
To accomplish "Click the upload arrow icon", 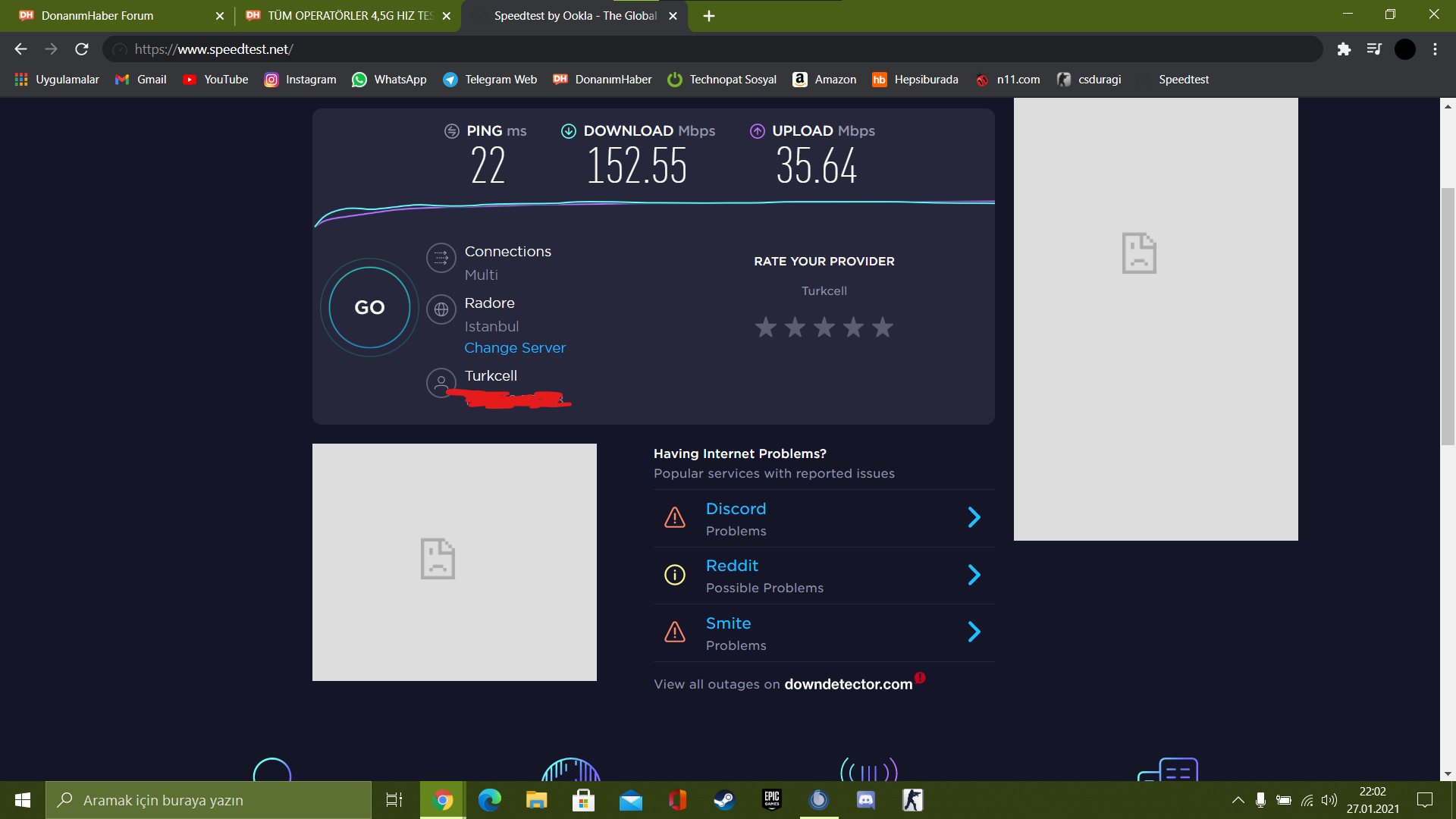I will point(758,131).
